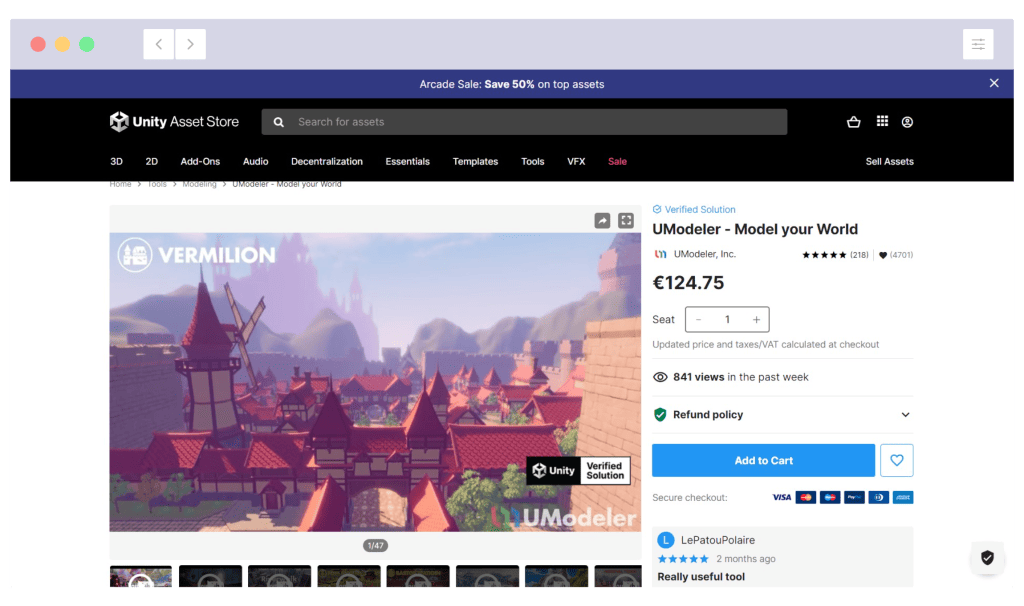
Task: Enter fullscreen view of the image
Action: coord(626,221)
